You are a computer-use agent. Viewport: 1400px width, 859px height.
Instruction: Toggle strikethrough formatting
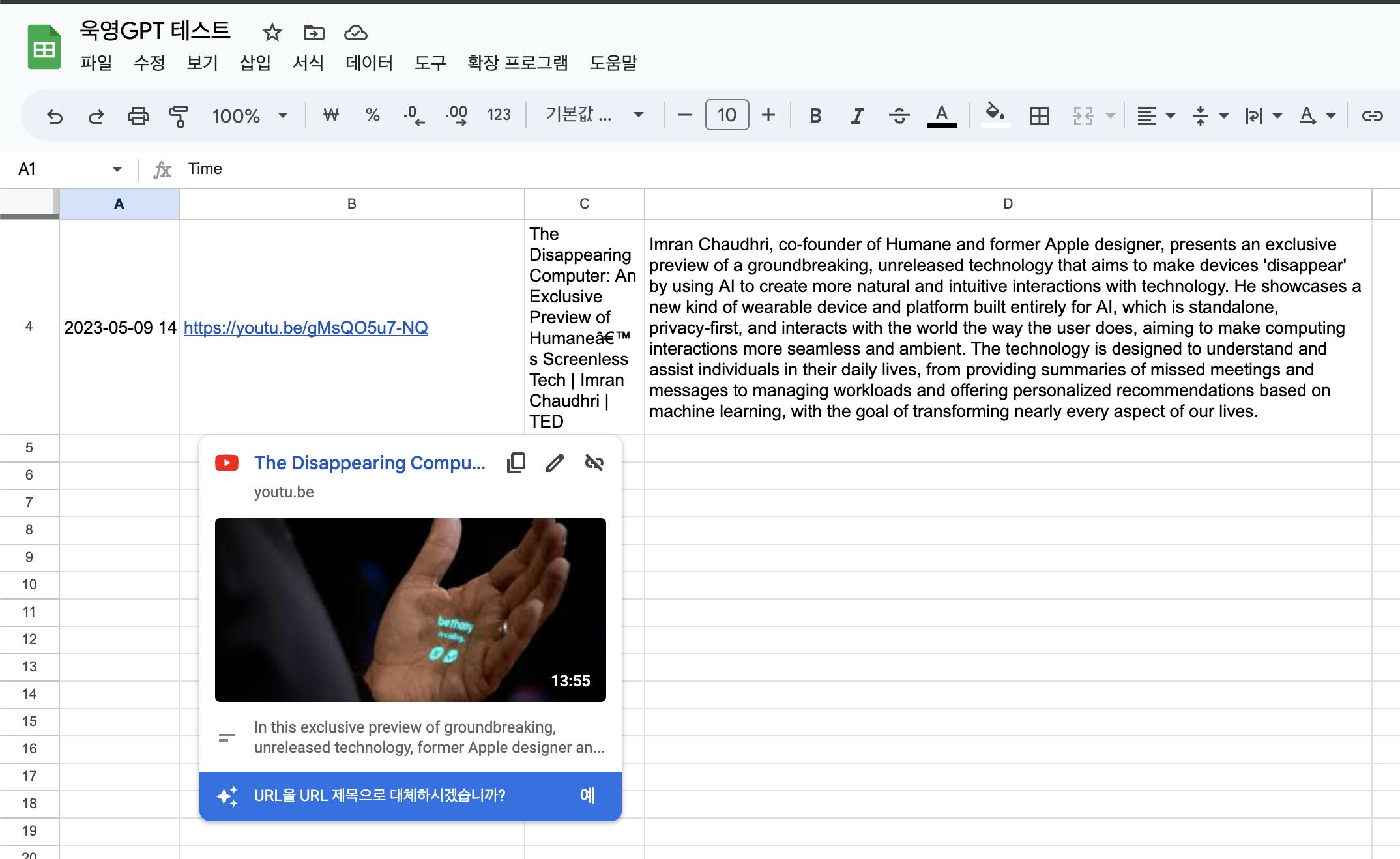pyautogui.click(x=899, y=116)
